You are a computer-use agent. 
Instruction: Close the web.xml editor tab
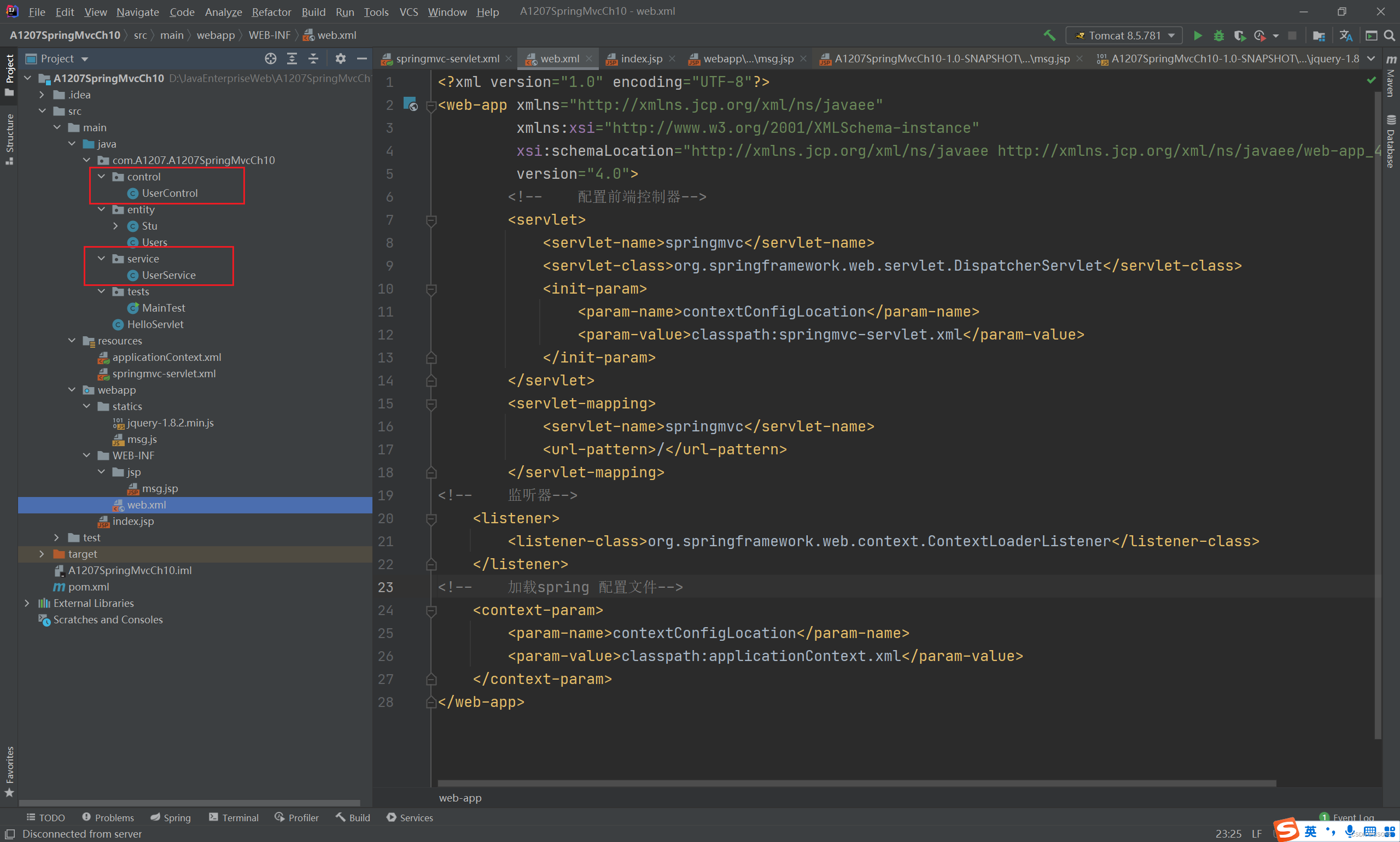tap(589, 59)
